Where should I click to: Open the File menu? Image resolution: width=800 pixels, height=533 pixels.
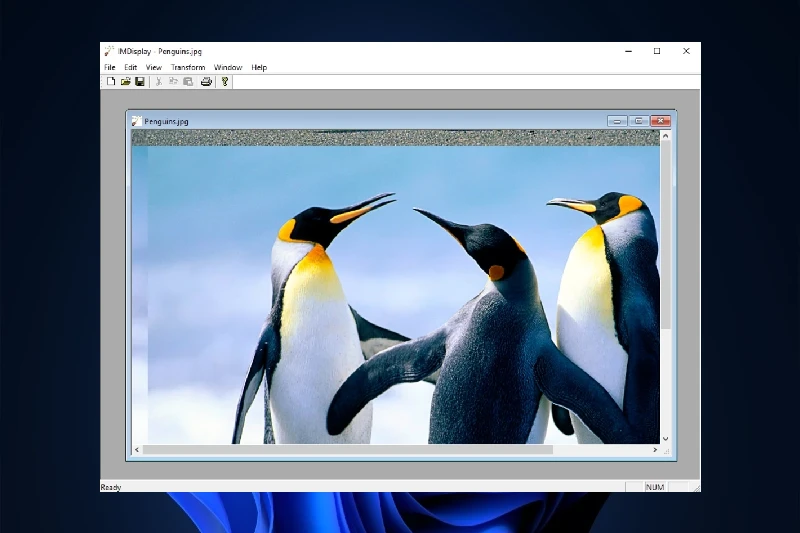(x=110, y=67)
